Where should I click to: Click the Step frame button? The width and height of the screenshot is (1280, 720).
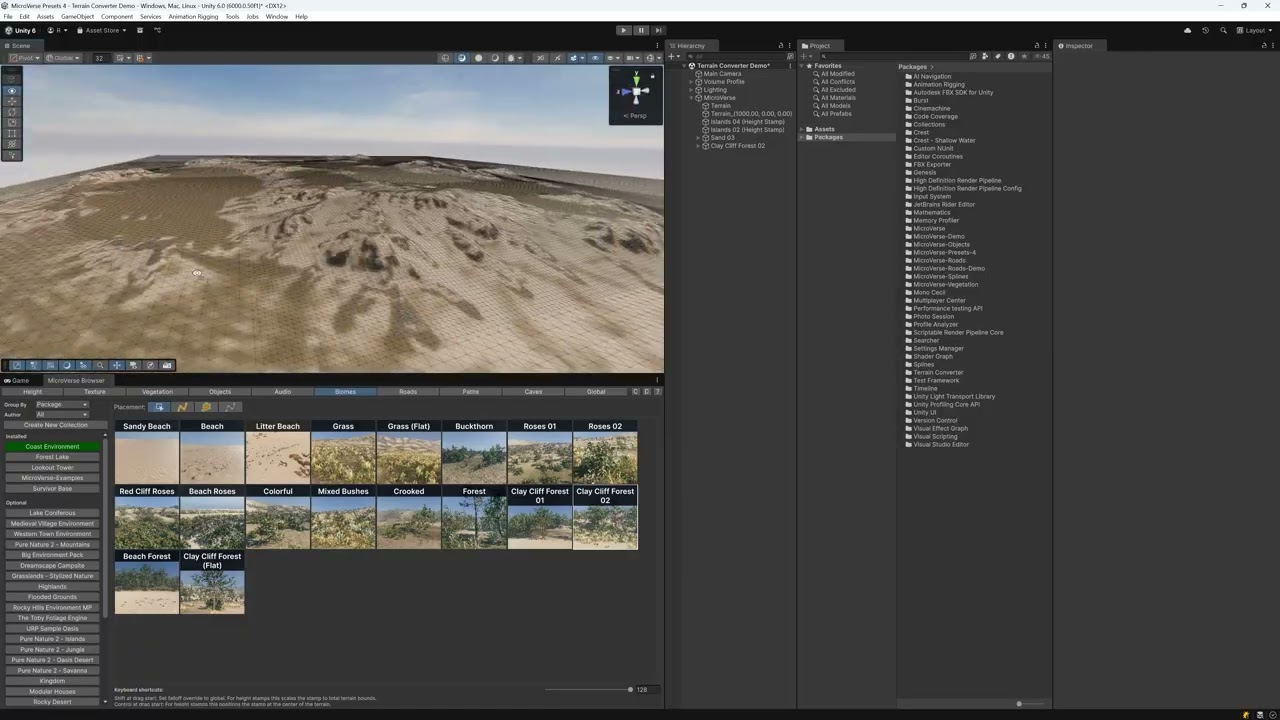pyautogui.click(x=658, y=30)
